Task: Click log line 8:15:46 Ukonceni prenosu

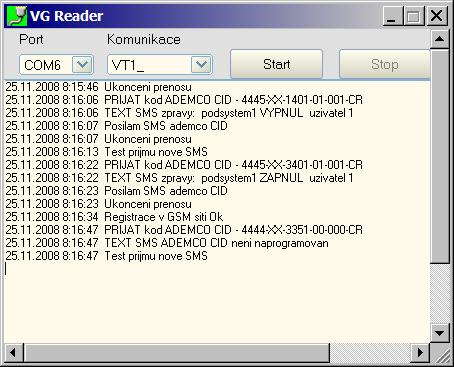Action: coord(99,87)
